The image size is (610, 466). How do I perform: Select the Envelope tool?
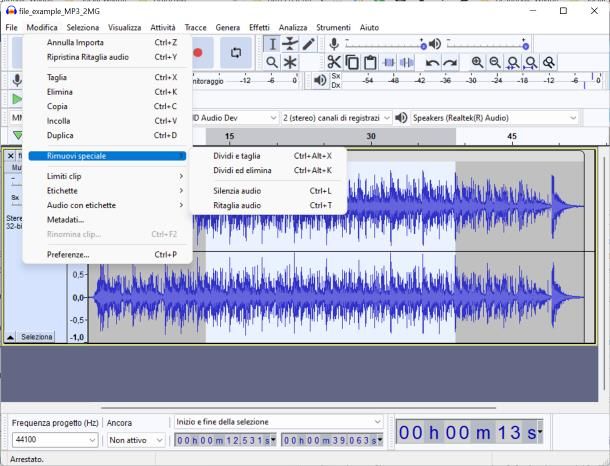[x=290, y=44]
